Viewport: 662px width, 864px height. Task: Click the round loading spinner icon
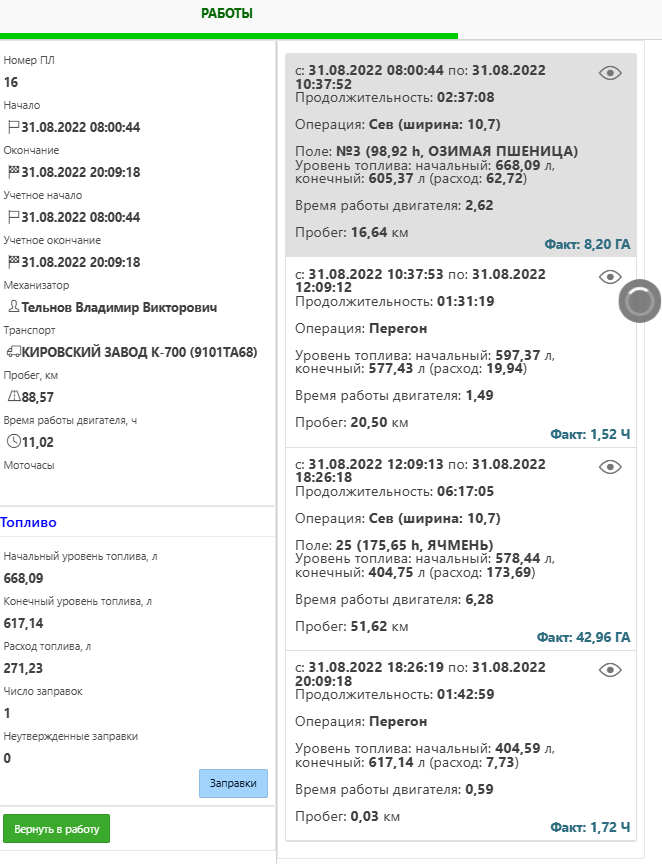(x=639, y=301)
